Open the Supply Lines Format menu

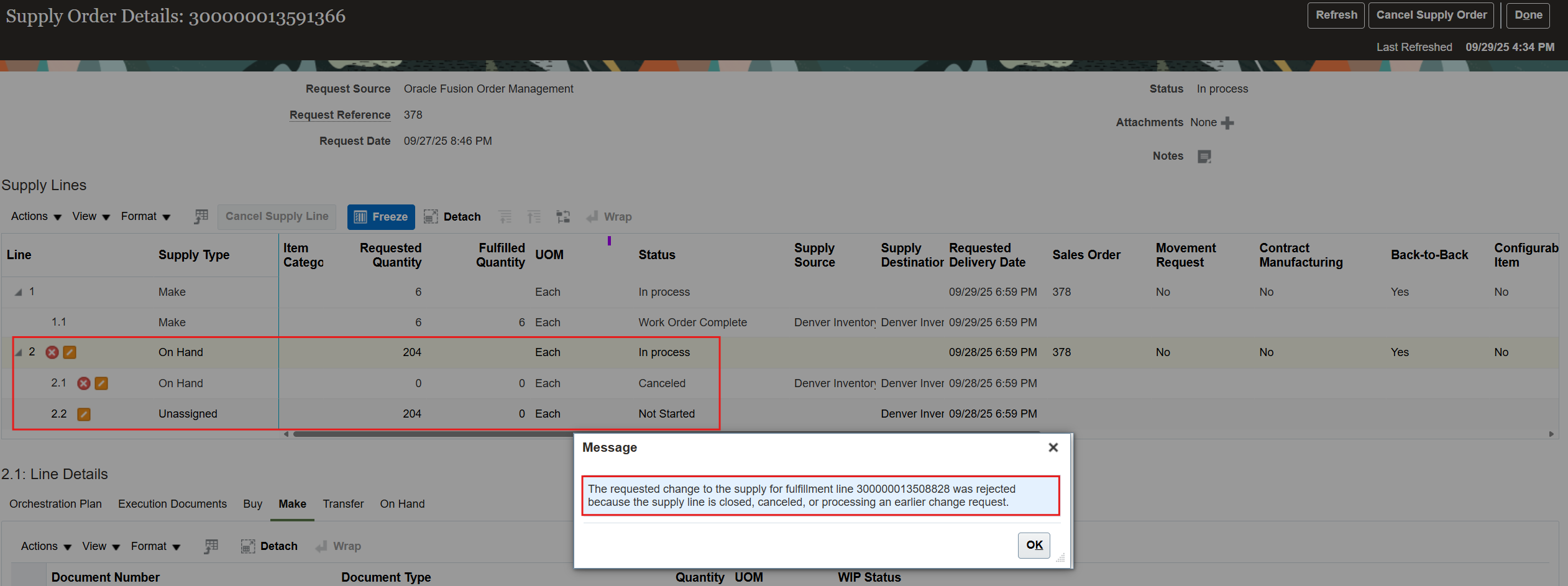(x=145, y=216)
